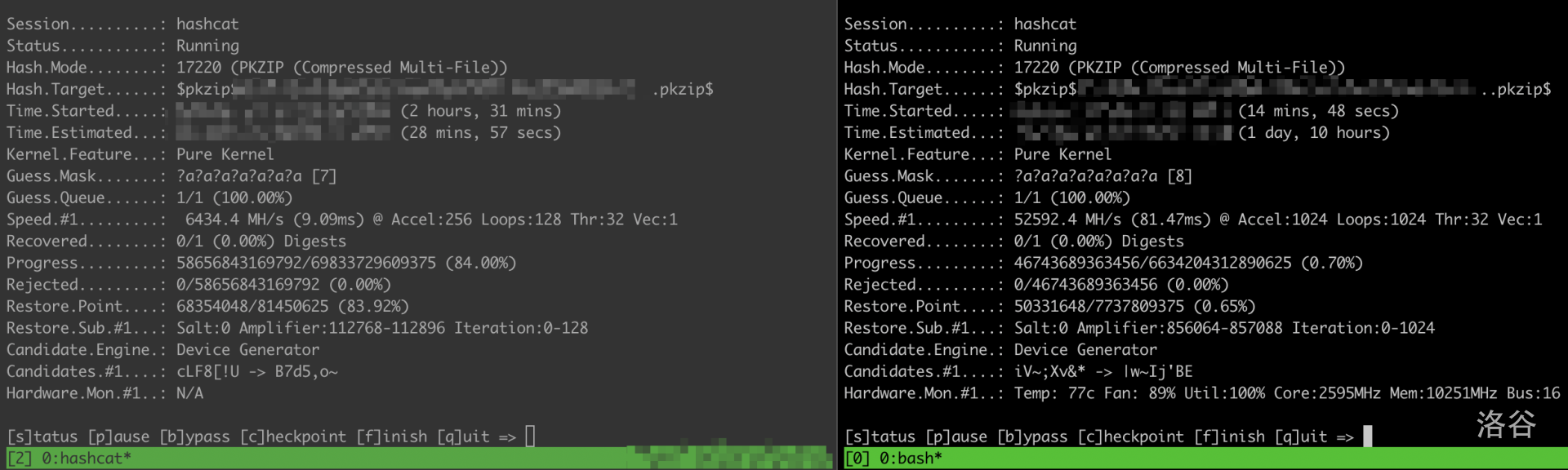Click the left pane Hash.Target $pkzip text

[204, 89]
